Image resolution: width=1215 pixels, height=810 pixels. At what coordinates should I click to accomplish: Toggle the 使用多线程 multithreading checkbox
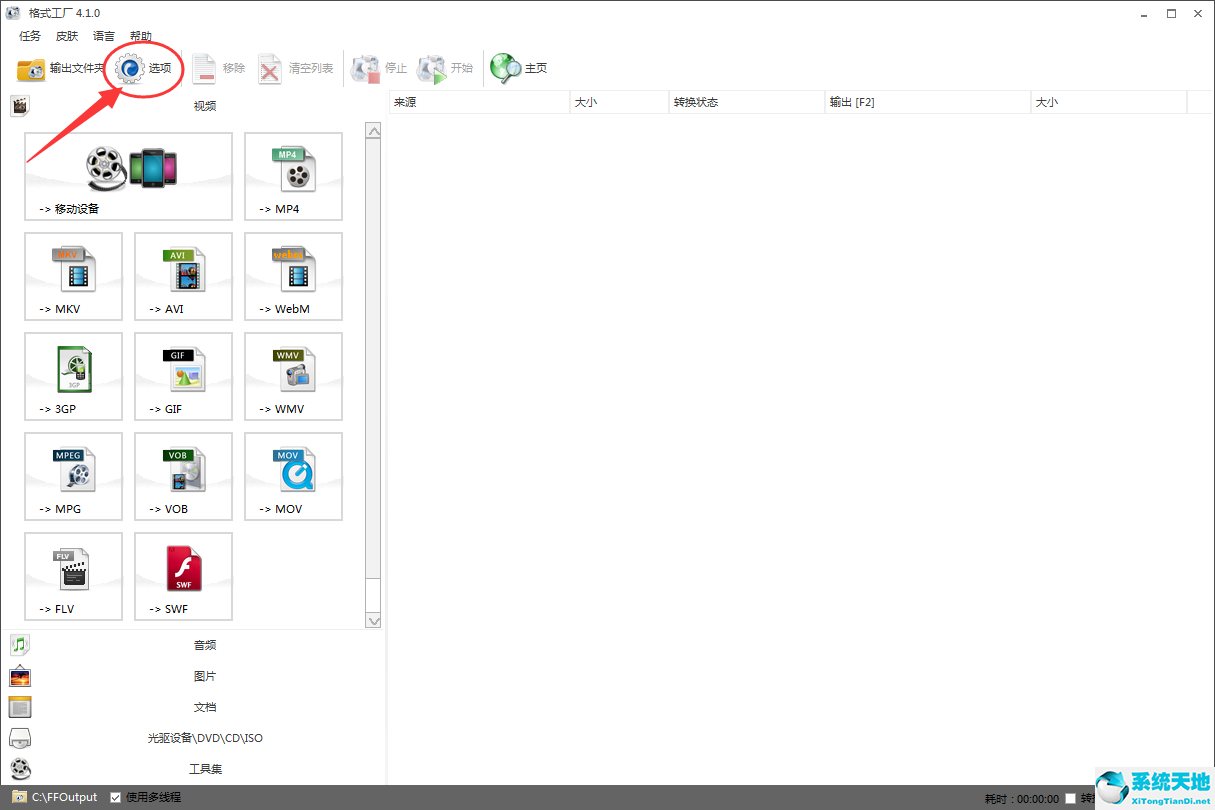(116, 797)
